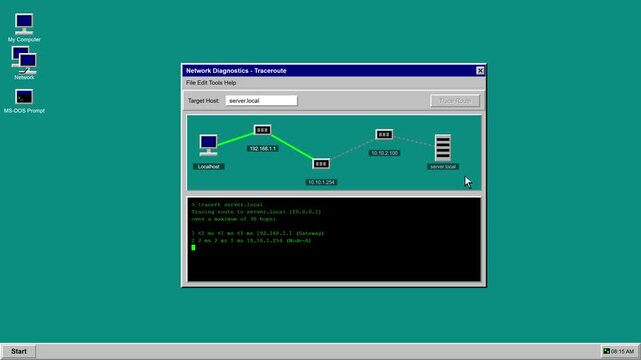Open the Edit menu
The height and width of the screenshot is (360, 641).
202,83
